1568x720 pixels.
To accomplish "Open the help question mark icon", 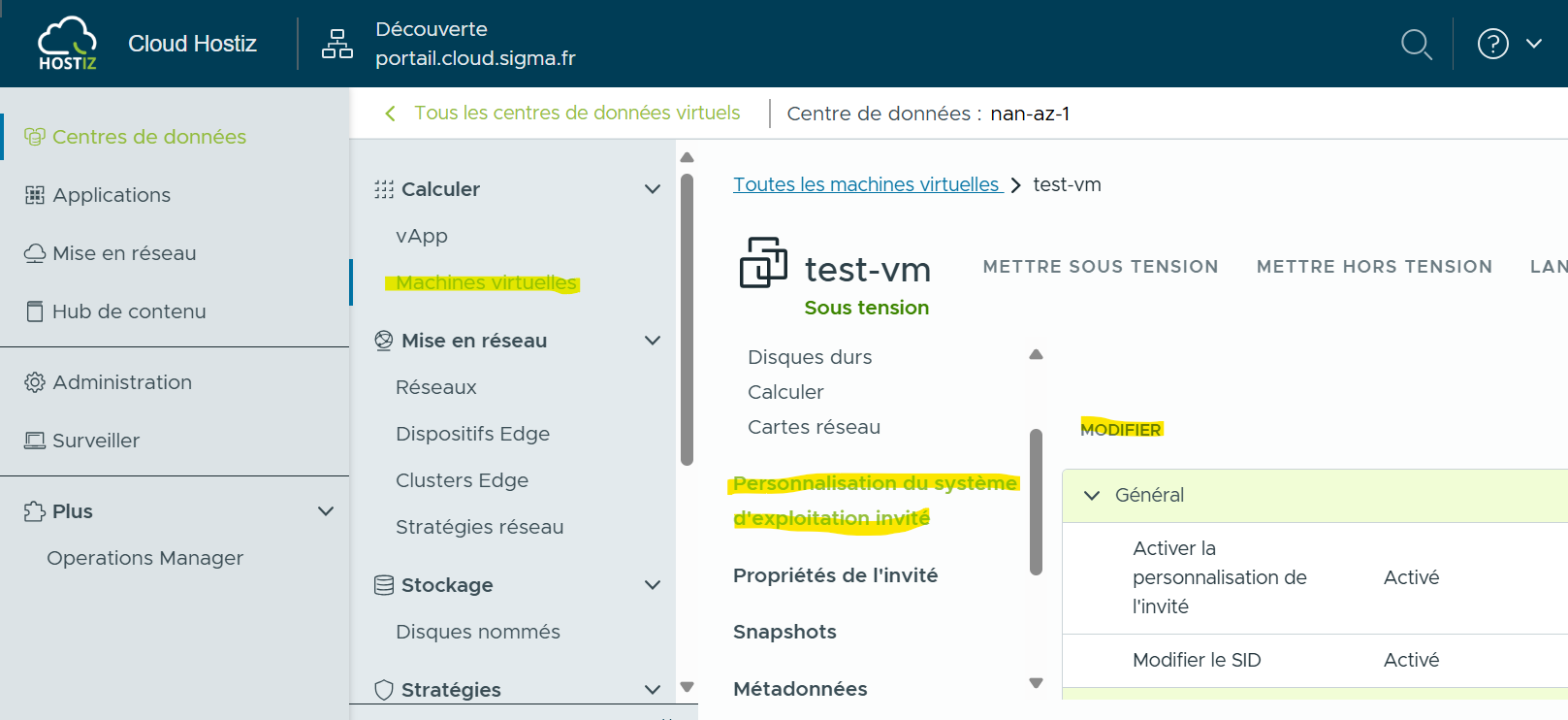I will (x=1492, y=44).
